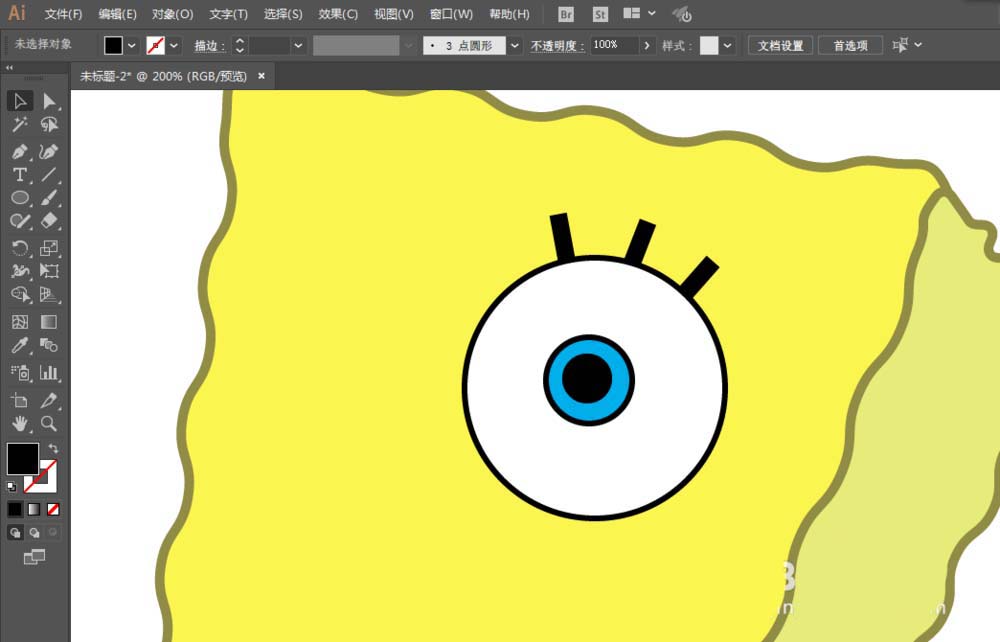Select the Line Segment tool
Viewport: 1000px width, 642px height.
49,175
